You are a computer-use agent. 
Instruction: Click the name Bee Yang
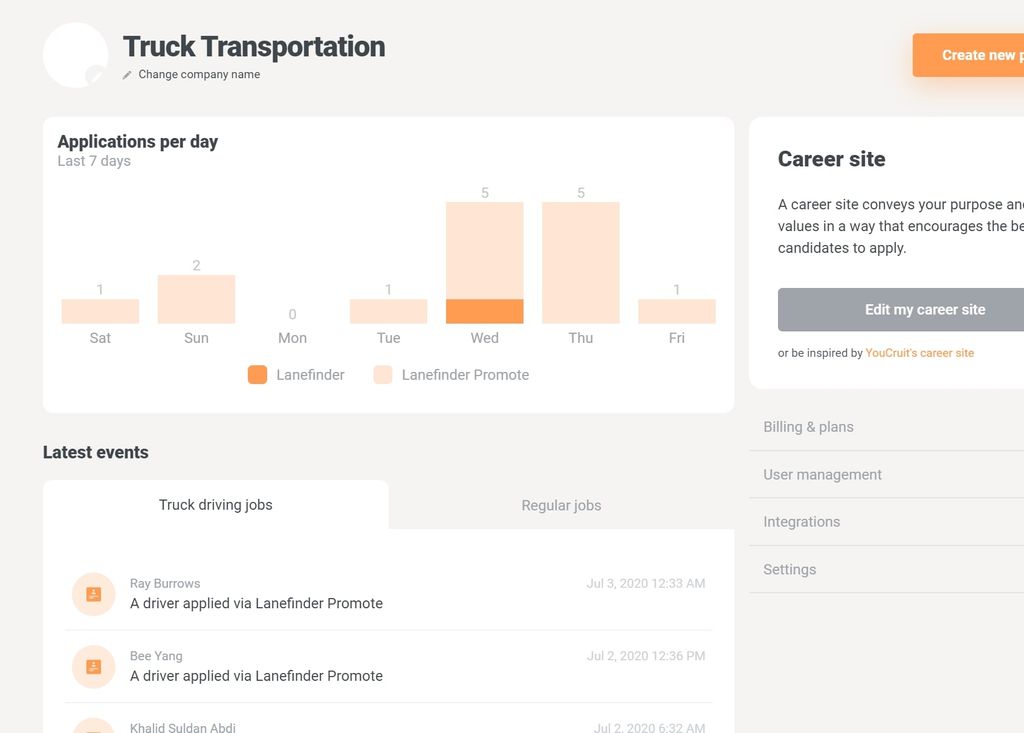tap(156, 656)
